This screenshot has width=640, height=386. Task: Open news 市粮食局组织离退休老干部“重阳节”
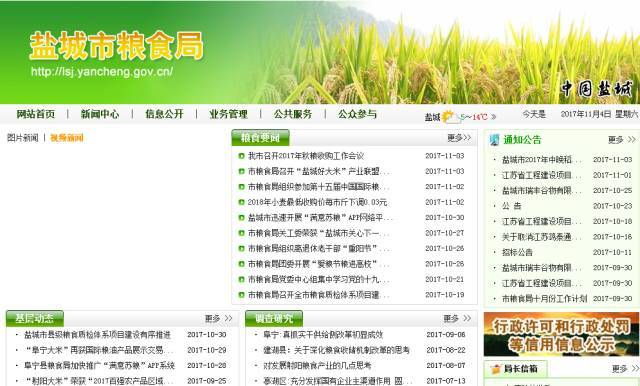point(318,248)
